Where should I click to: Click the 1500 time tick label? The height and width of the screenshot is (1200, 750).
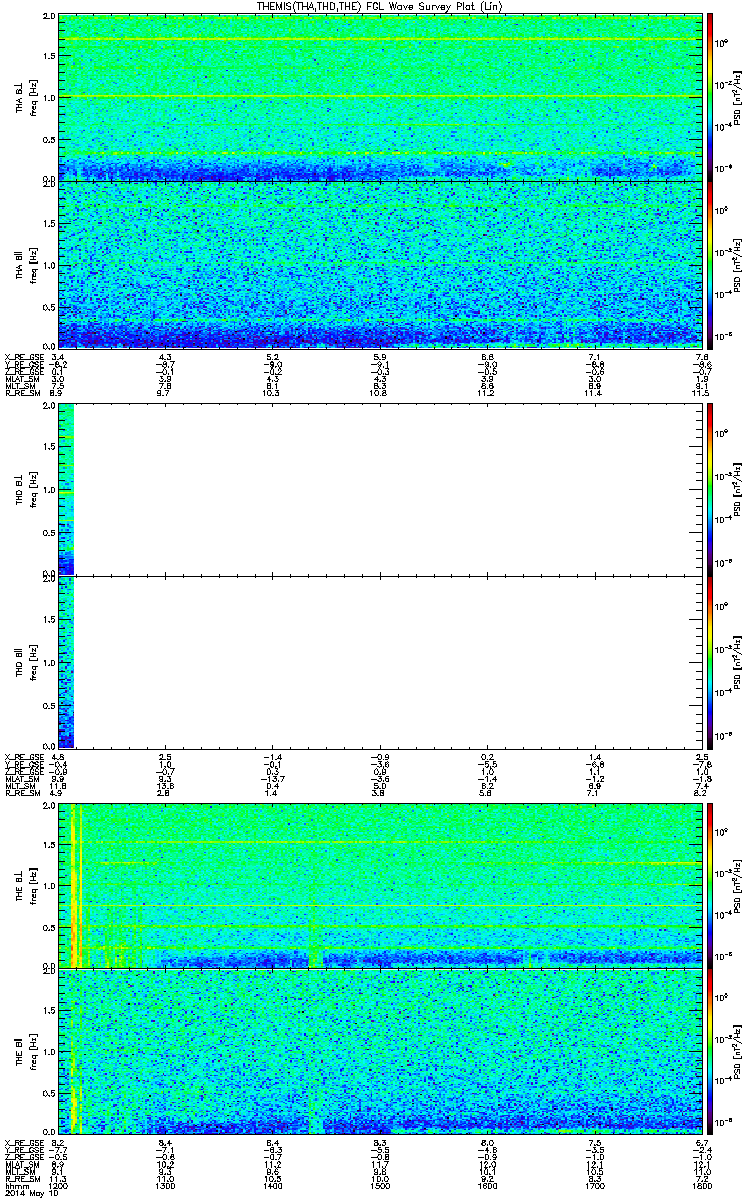[380, 1186]
